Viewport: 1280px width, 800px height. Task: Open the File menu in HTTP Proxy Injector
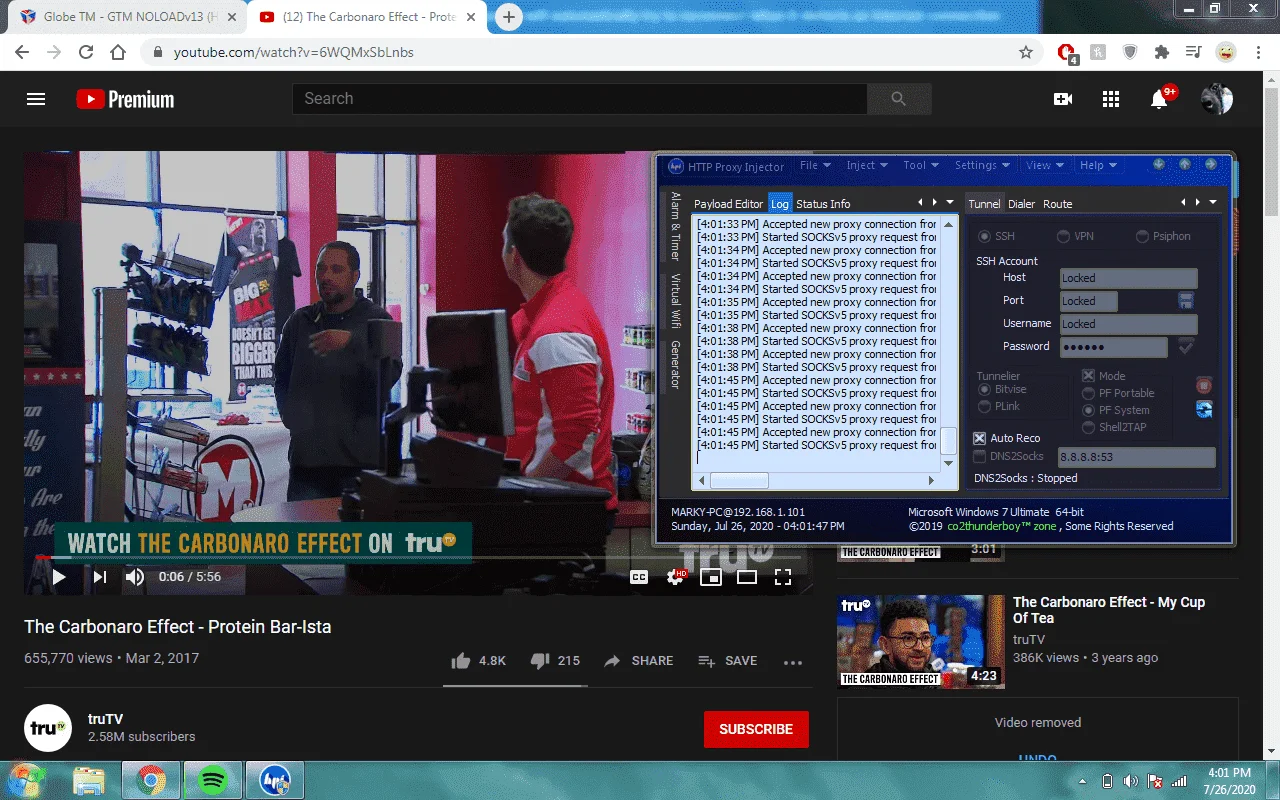pyautogui.click(x=814, y=166)
